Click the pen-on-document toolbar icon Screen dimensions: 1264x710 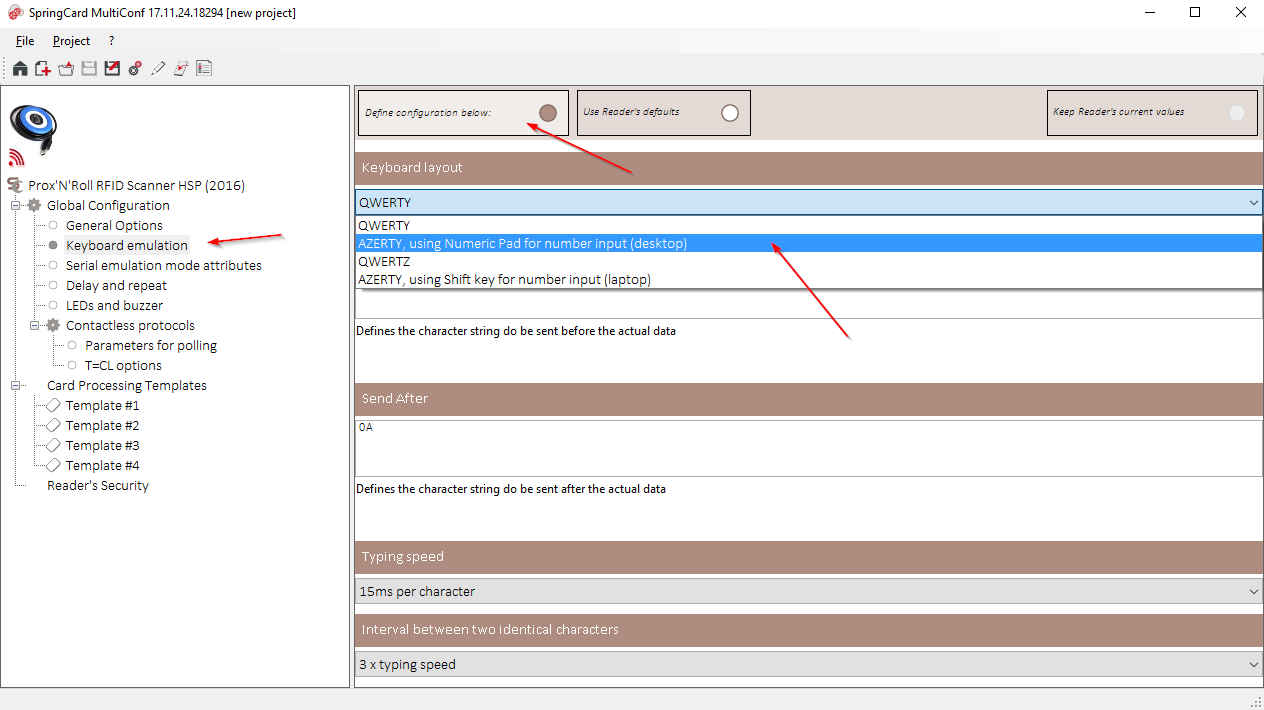point(181,69)
